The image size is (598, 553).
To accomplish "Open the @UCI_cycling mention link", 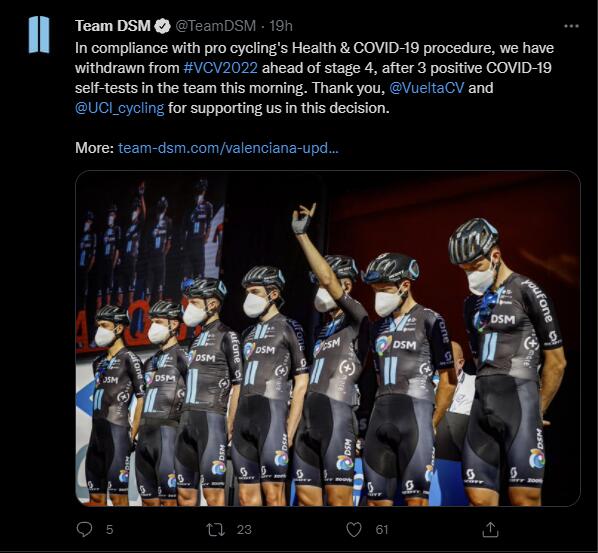I will pos(120,108).
